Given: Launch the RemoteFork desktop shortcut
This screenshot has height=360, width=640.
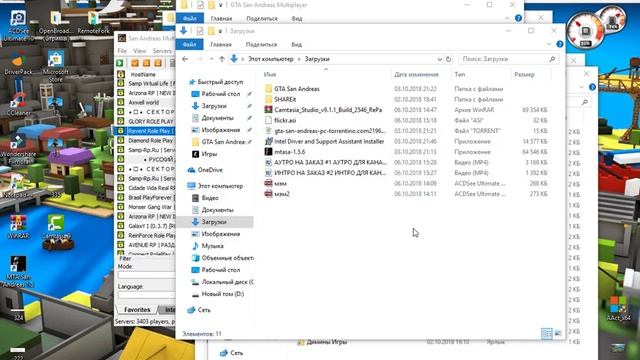Looking at the screenshot, I should [x=93, y=22].
